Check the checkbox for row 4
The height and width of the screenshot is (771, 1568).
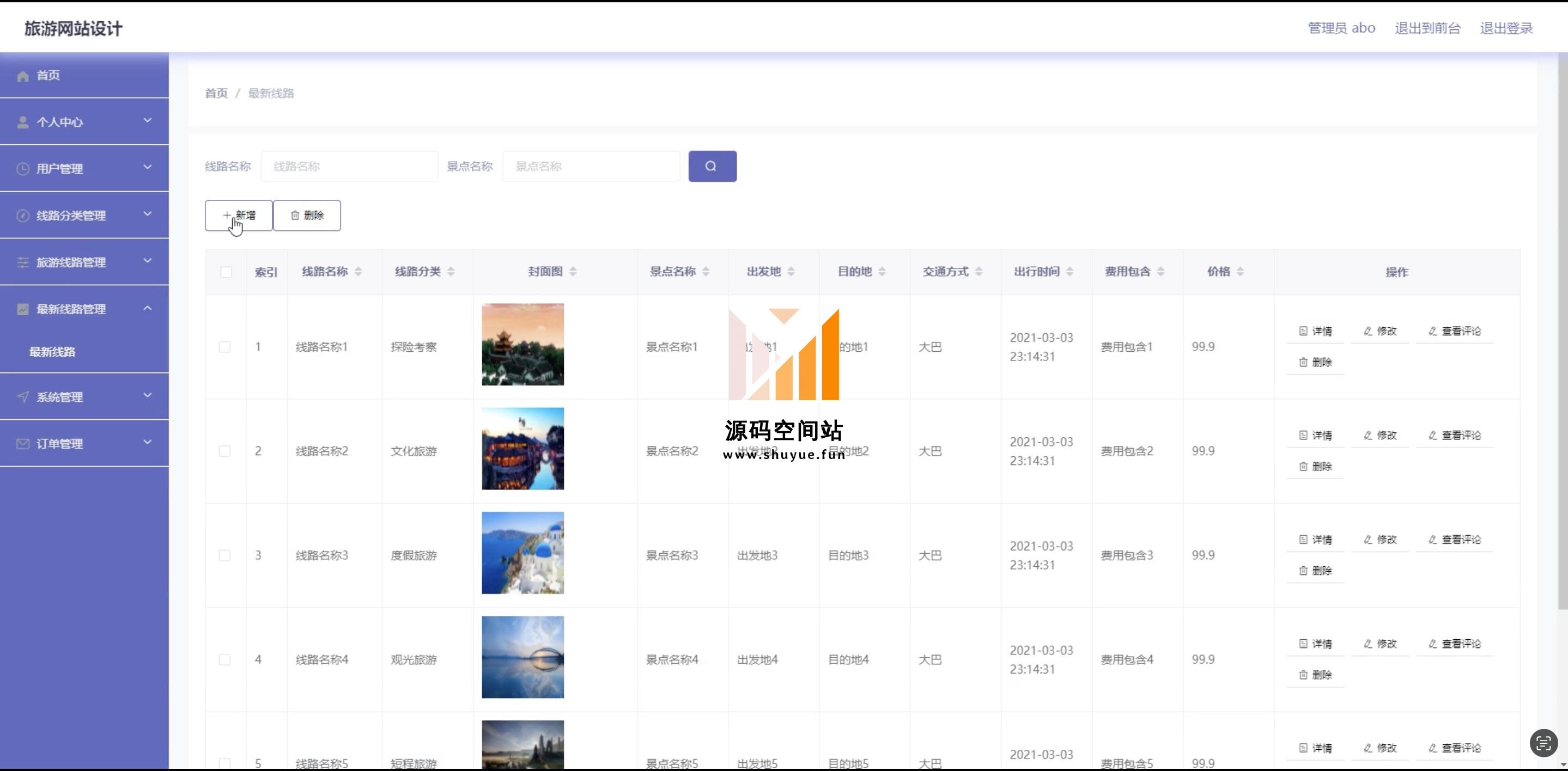click(x=224, y=659)
